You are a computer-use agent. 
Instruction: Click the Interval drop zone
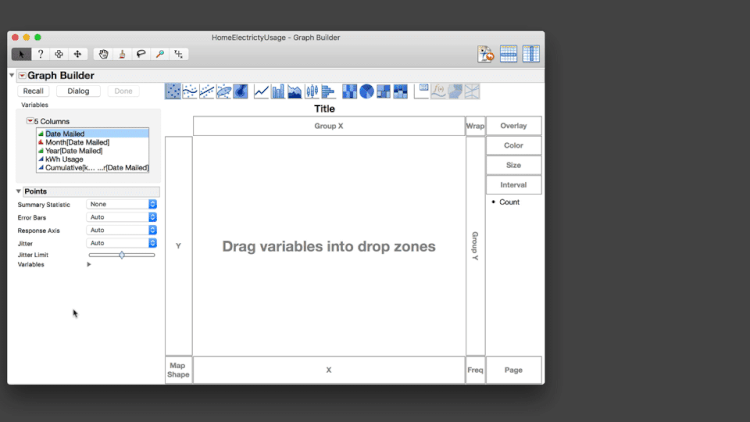click(514, 185)
